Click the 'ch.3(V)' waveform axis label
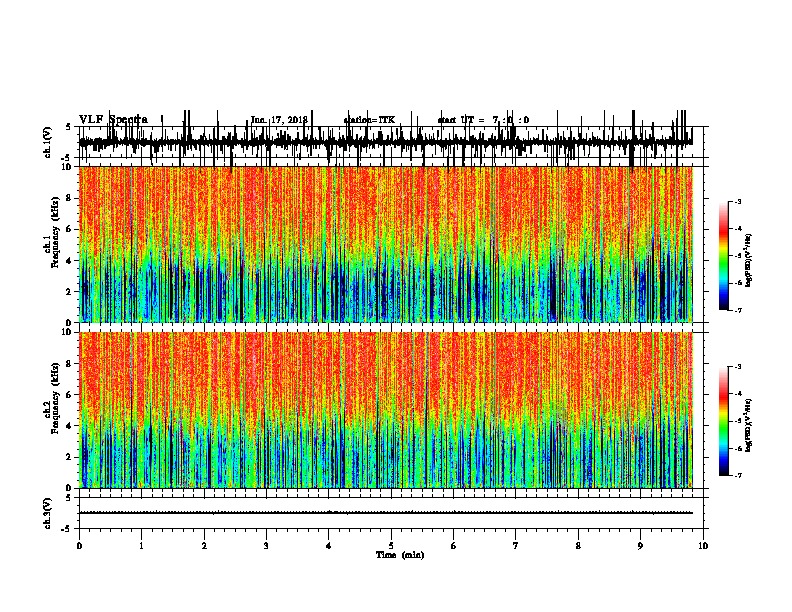This screenshot has height=612, width=792. pyautogui.click(x=47, y=513)
